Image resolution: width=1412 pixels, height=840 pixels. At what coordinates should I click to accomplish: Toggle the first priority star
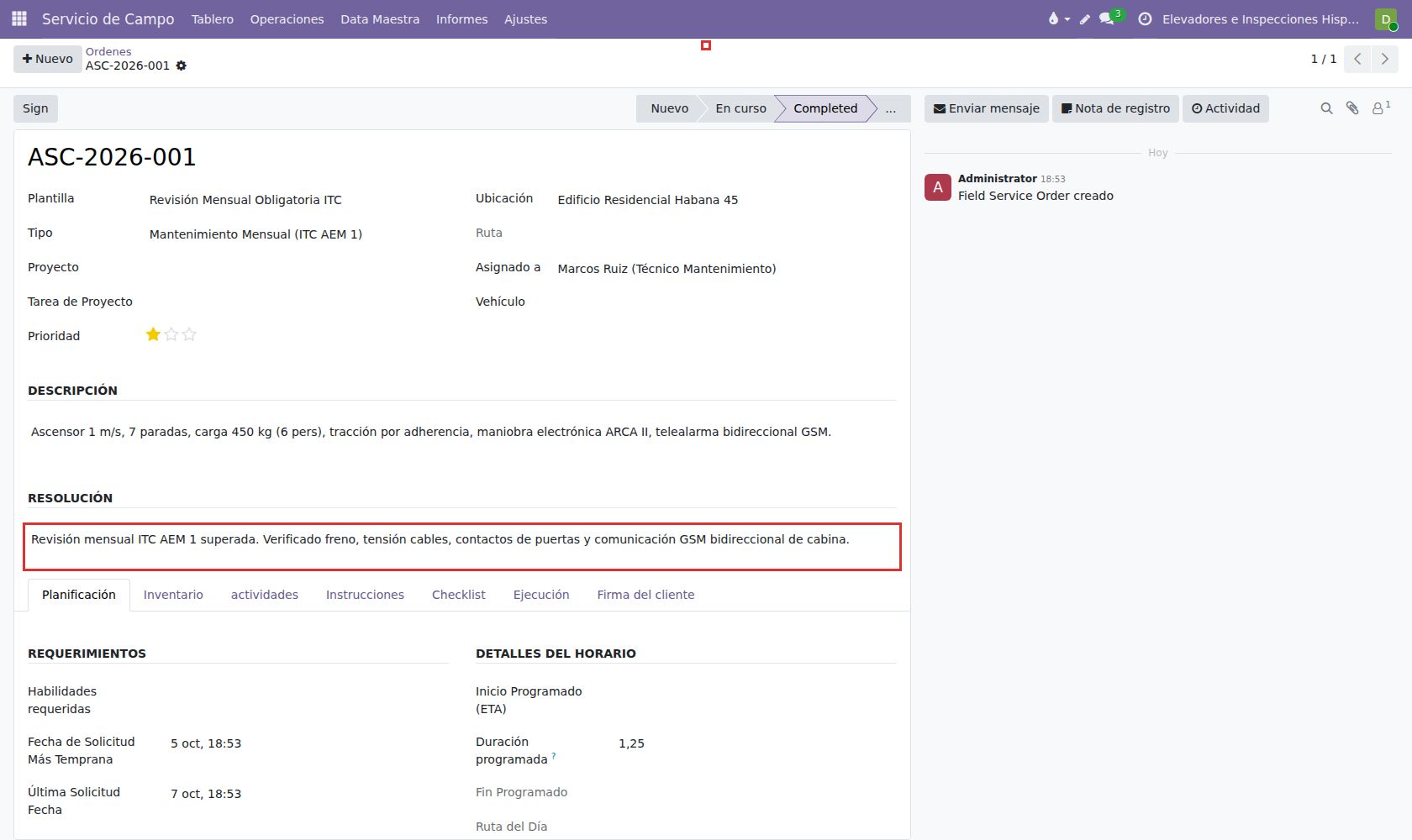[x=153, y=334]
